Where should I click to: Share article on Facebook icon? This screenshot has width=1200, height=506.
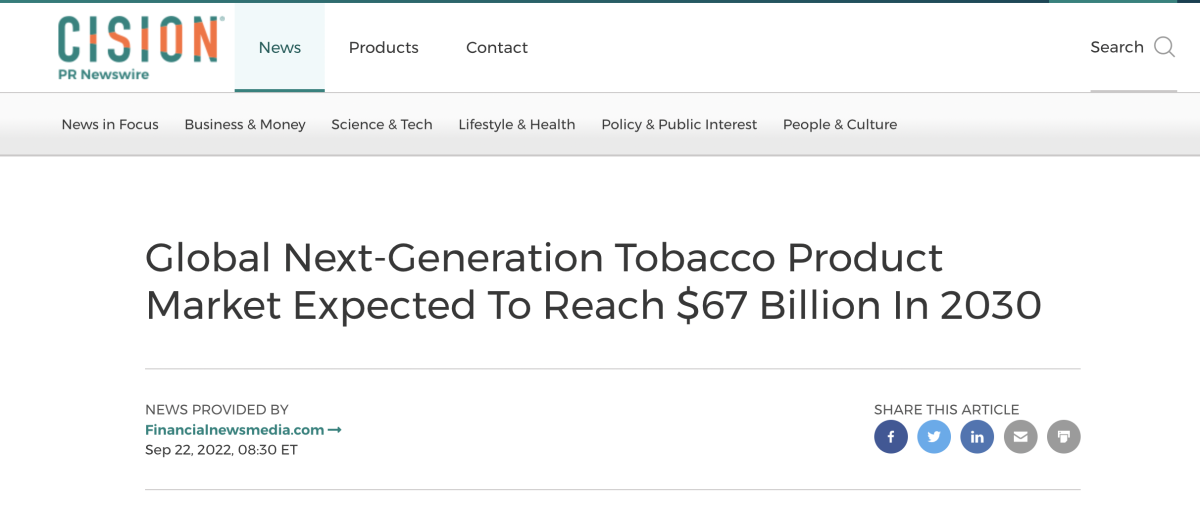click(891, 437)
